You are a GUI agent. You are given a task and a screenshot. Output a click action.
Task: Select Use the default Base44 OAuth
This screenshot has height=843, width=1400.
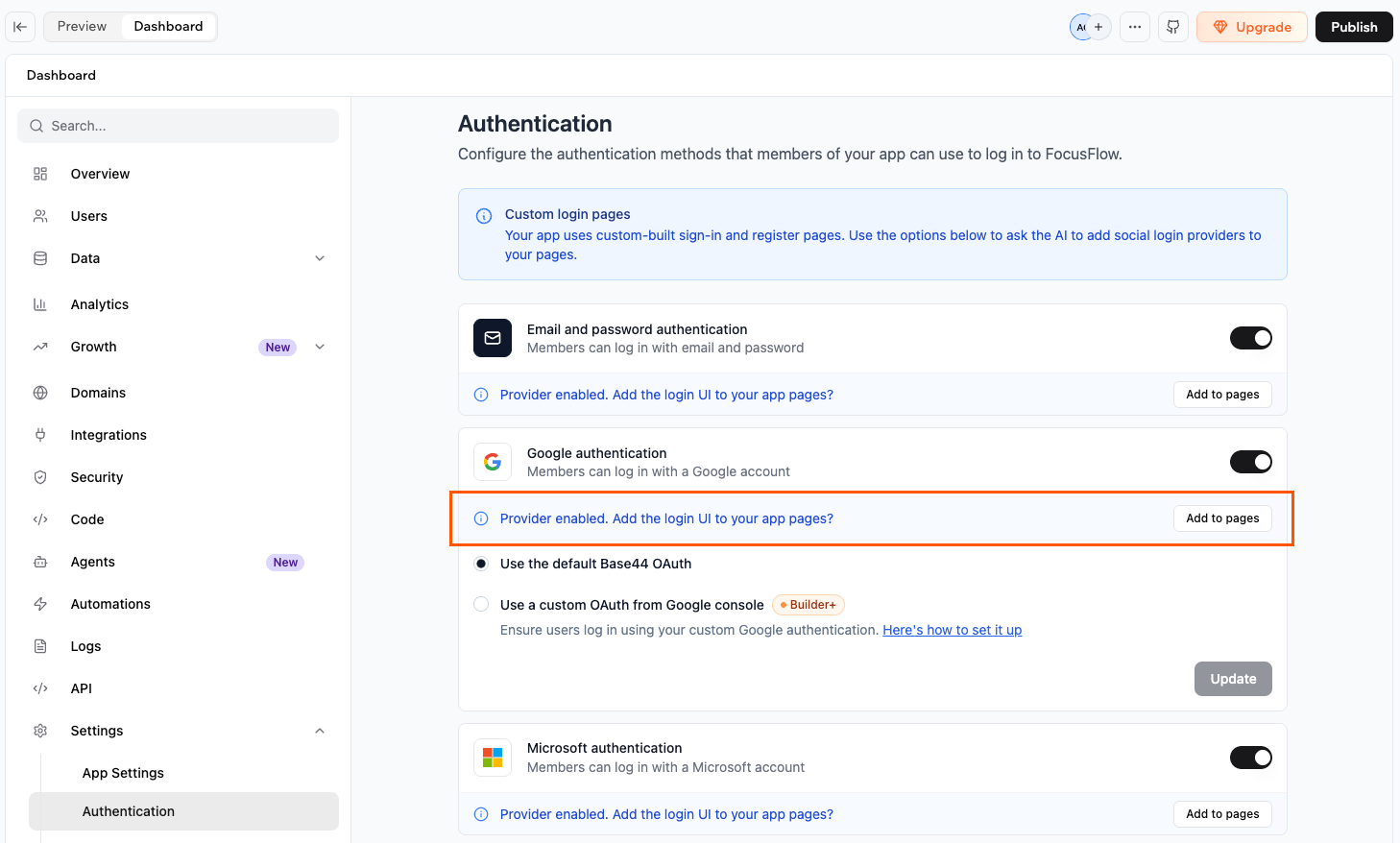481,564
